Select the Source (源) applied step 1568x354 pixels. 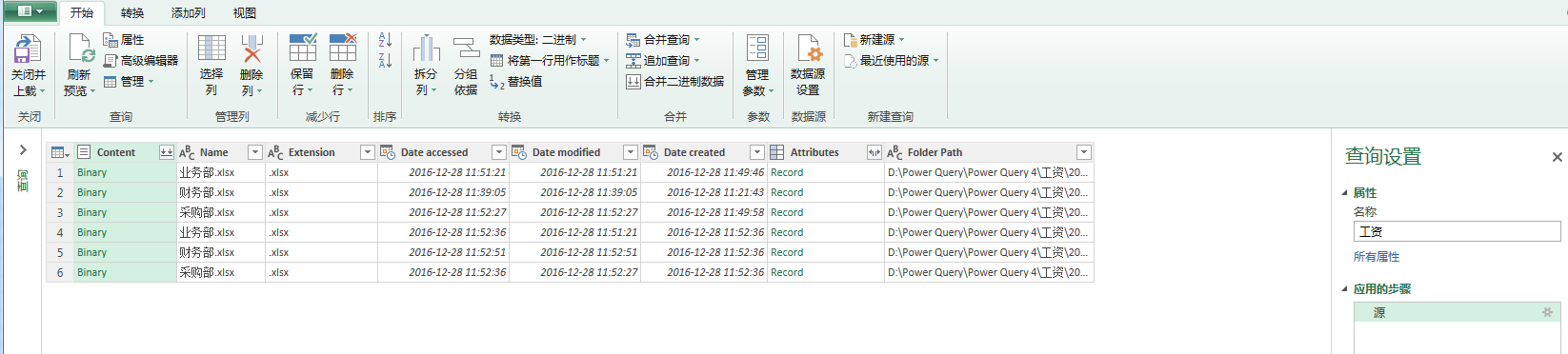coord(1457,312)
